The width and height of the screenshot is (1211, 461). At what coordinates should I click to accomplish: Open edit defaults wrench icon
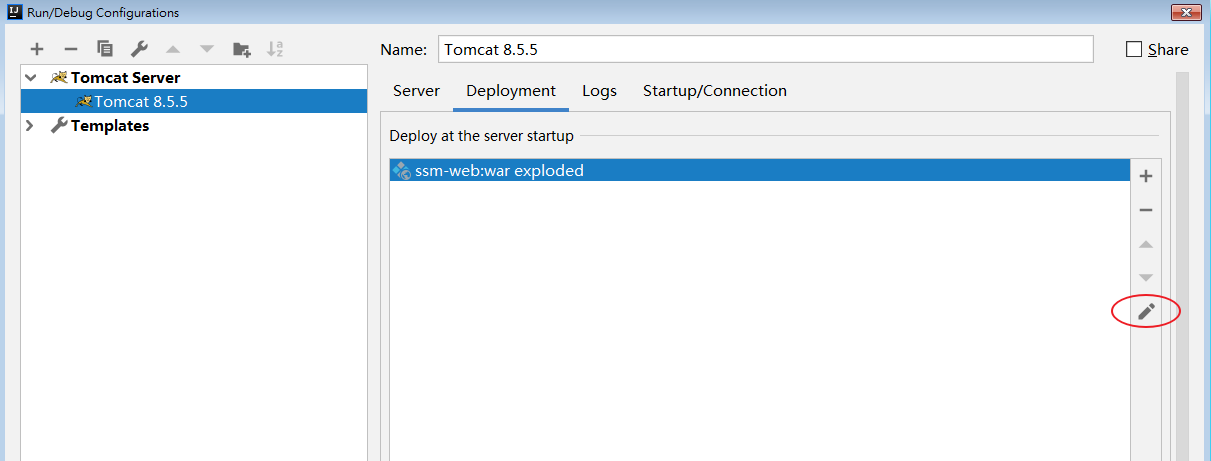click(139, 49)
